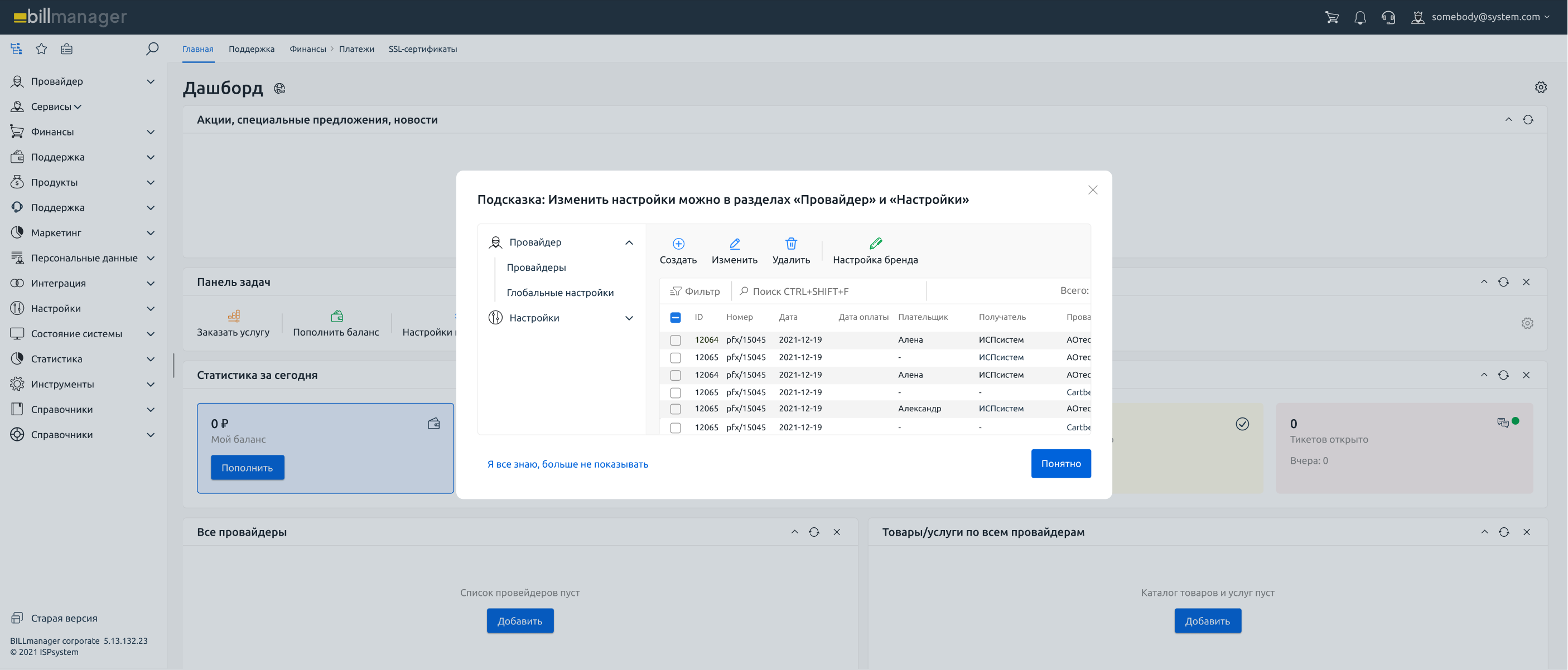Show favorites star icon in sidebar
The width and height of the screenshot is (1568, 670).
point(41,48)
